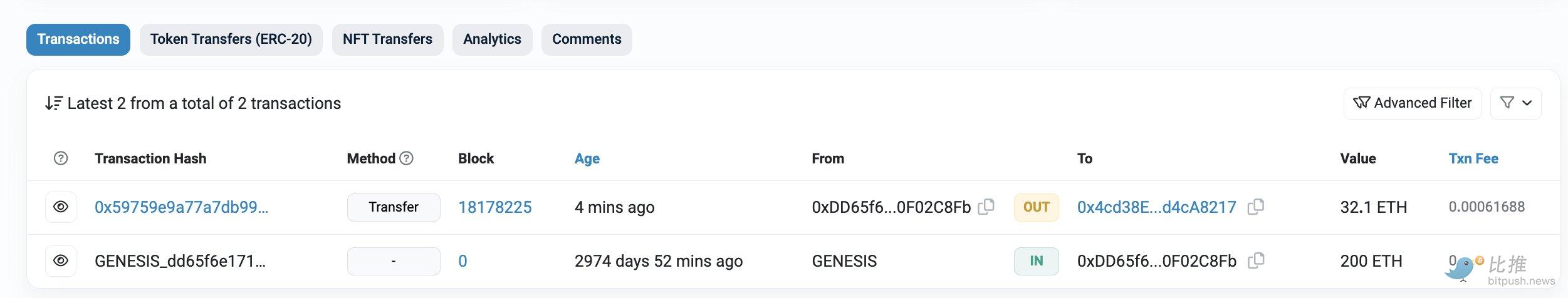Copy the To address in GENESIS row
The height and width of the screenshot is (298, 1568).
(1255, 260)
